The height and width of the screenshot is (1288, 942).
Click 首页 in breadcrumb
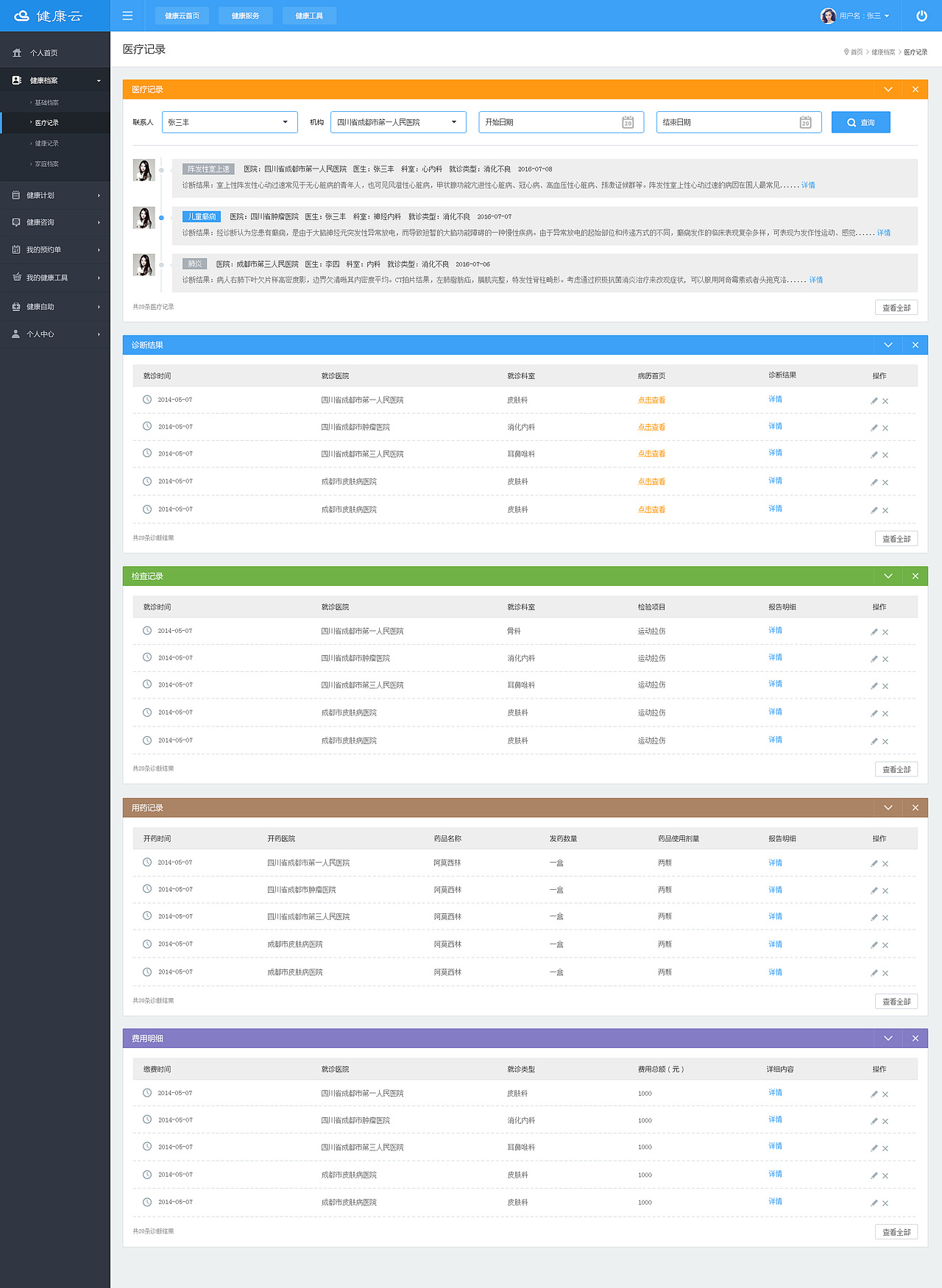coord(856,52)
